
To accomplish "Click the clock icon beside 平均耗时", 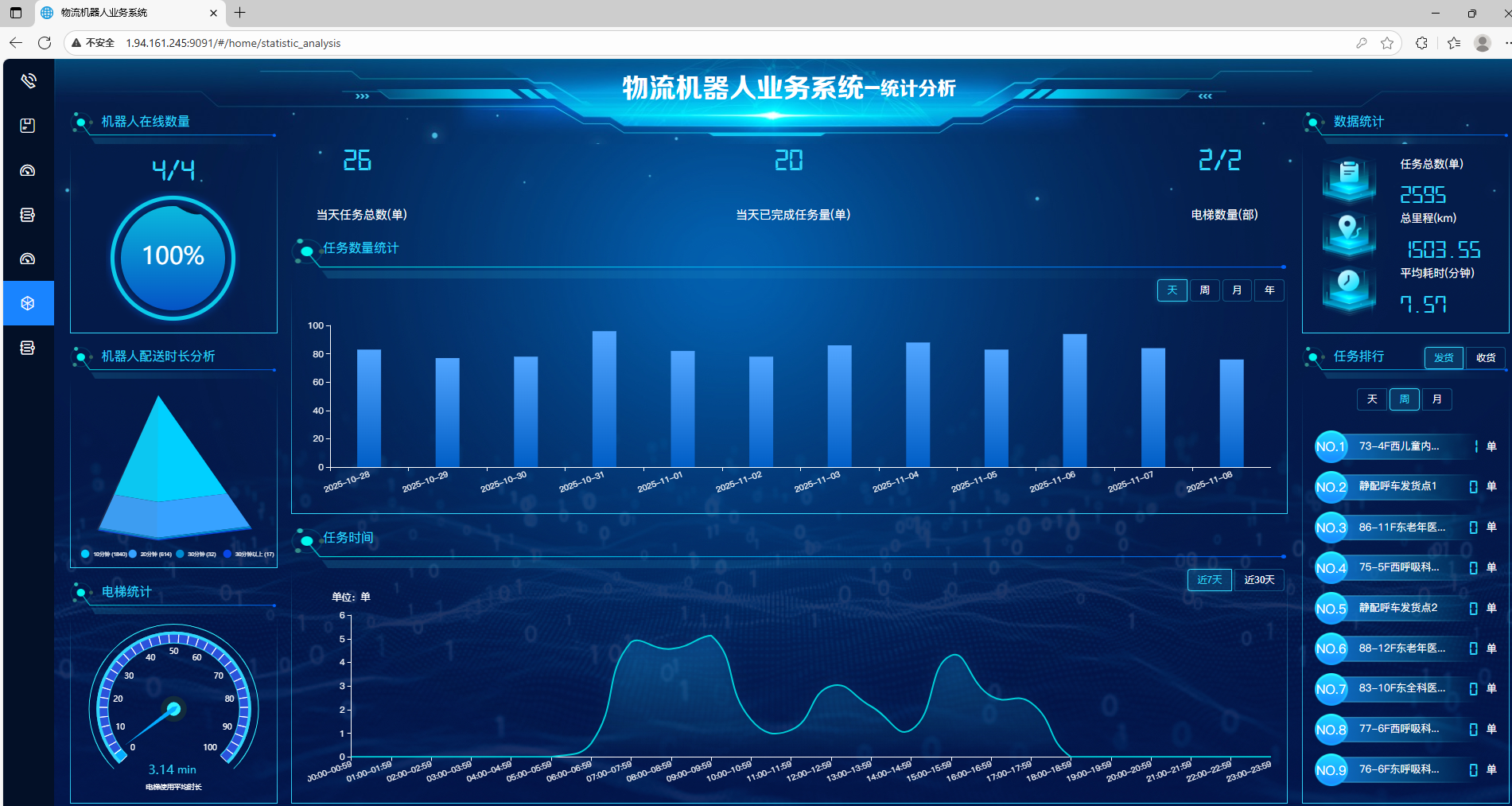I will 1349,285.
